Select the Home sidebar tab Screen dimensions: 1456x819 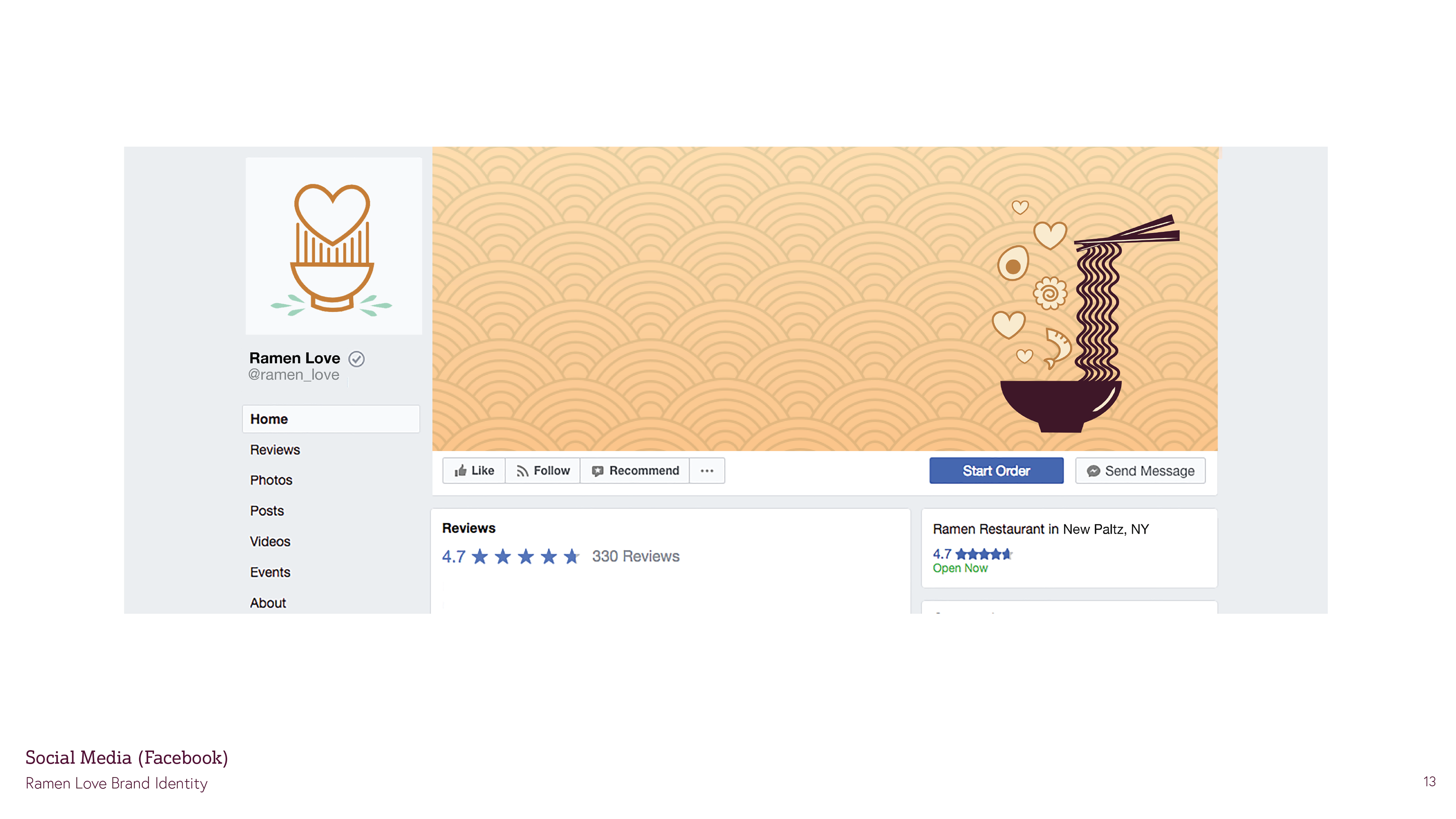pyautogui.click(x=331, y=419)
